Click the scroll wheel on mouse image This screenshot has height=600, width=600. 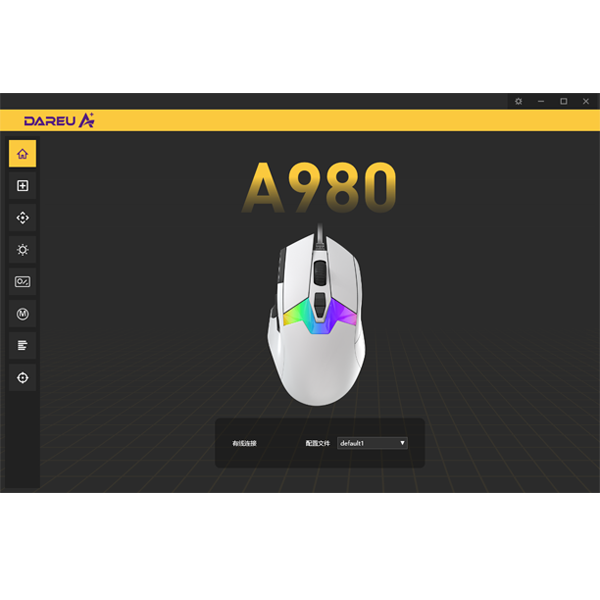(318, 269)
